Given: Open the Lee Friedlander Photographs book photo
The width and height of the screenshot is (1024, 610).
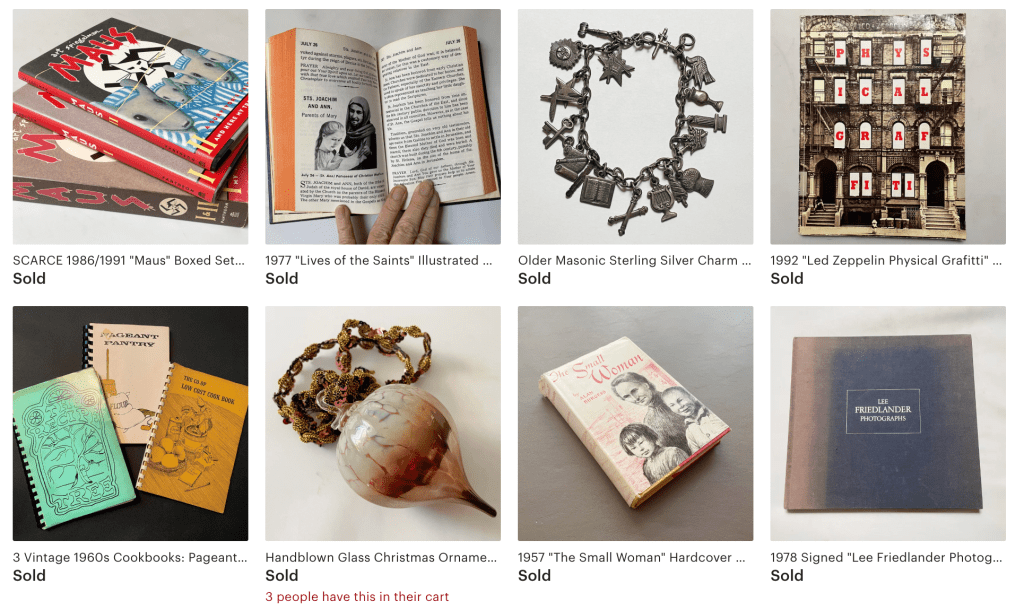Looking at the screenshot, I should point(888,423).
